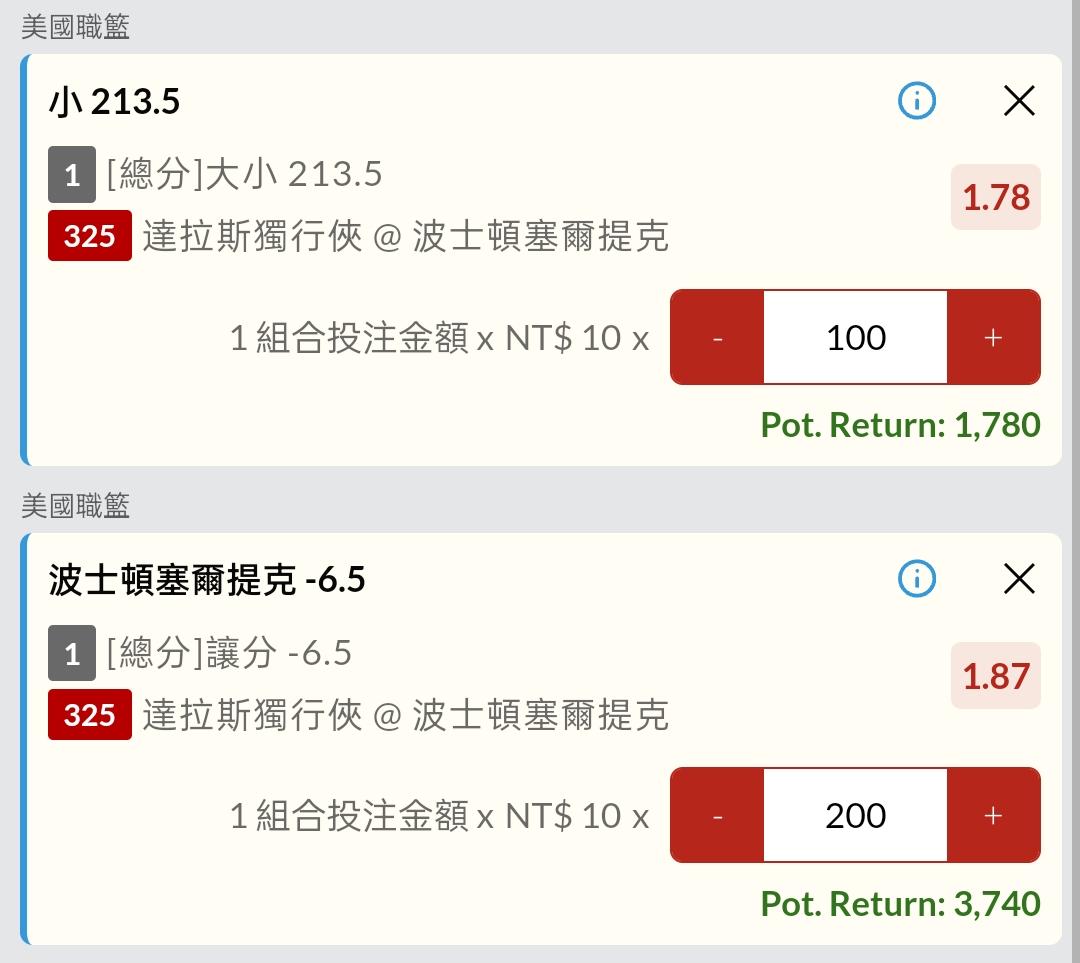The width and height of the screenshot is (1080, 963).
Task: Edit the stake field showing 100
Action: point(855,338)
